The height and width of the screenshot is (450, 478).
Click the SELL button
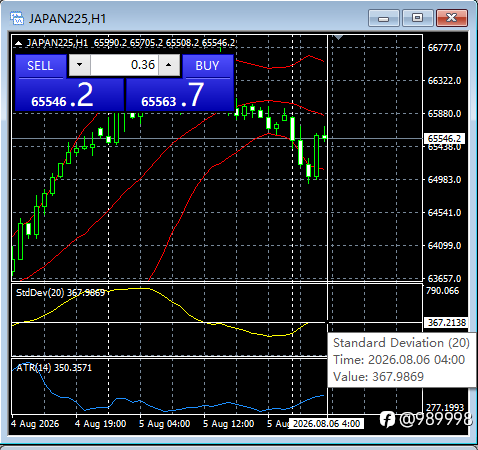pyautogui.click(x=40, y=66)
